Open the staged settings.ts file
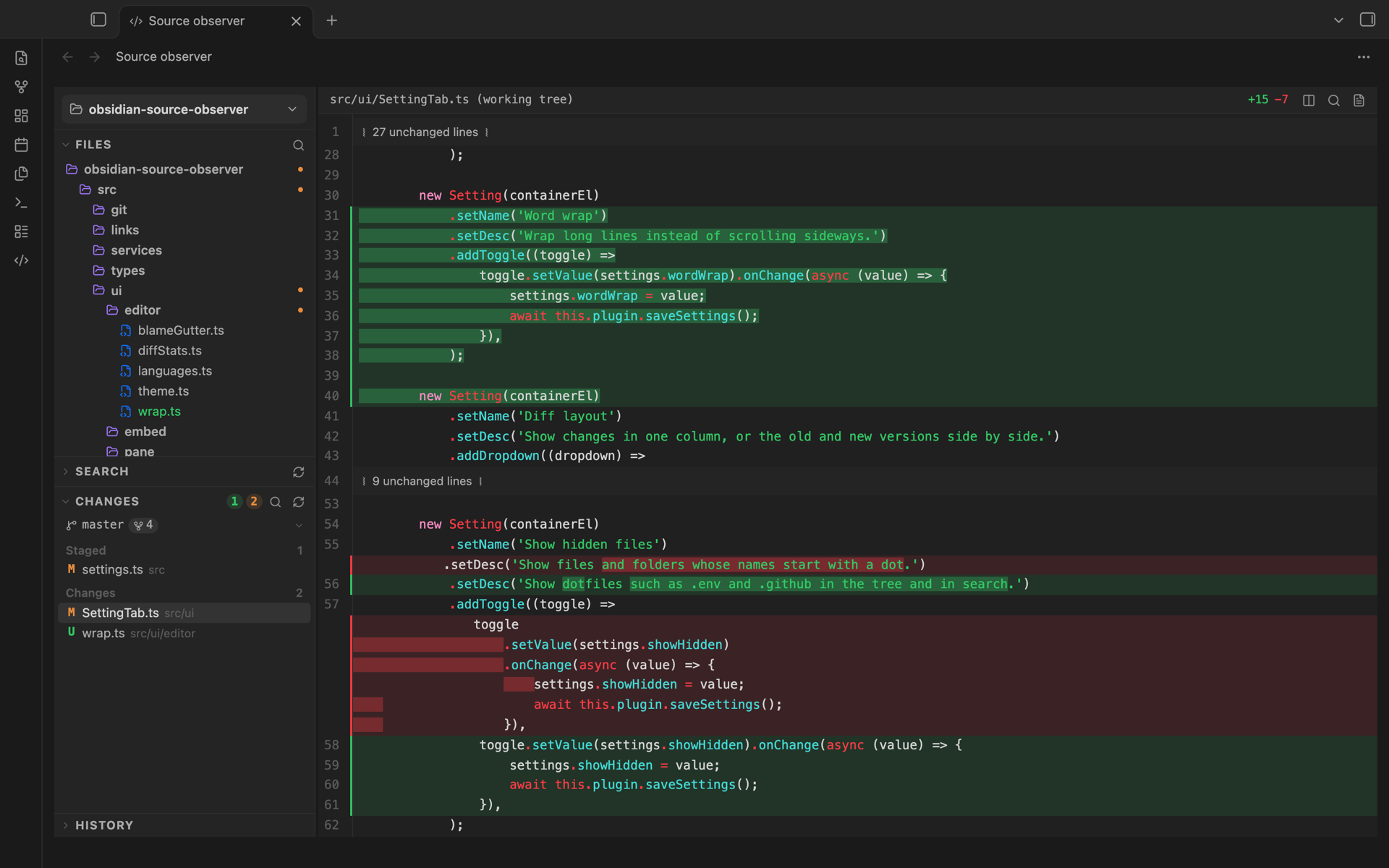 184,570
